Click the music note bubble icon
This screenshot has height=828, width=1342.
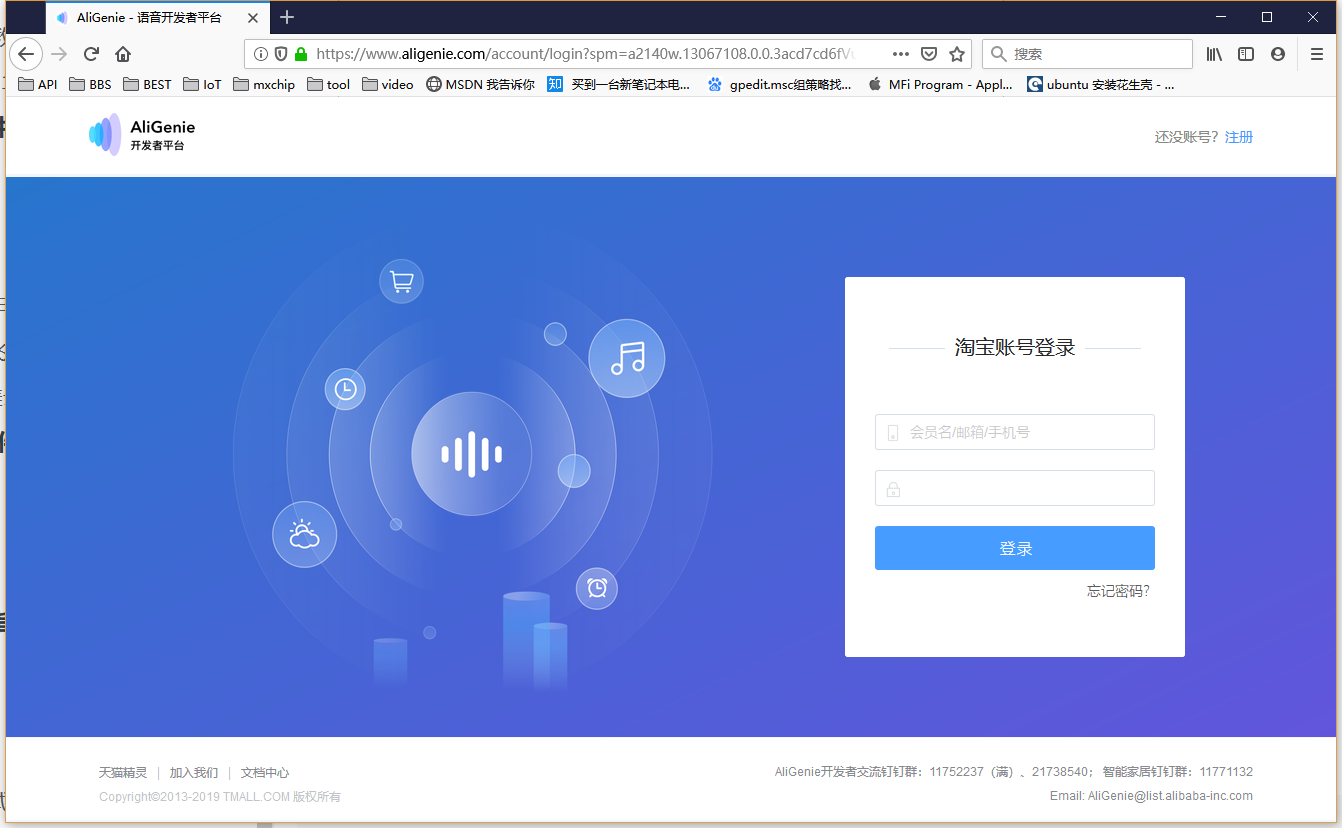tap(627, 358)
